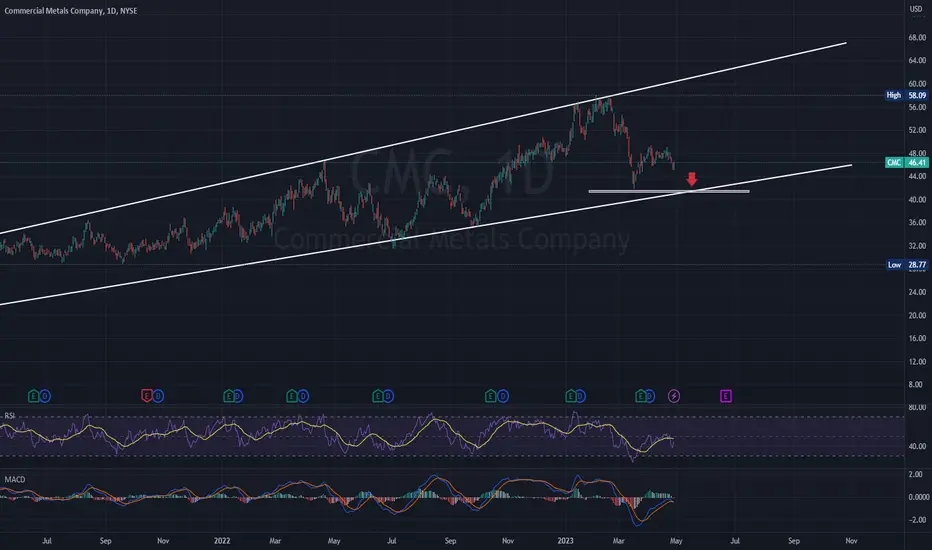
Task: Click the purple lightning news marker
Action: pos(674,396)
